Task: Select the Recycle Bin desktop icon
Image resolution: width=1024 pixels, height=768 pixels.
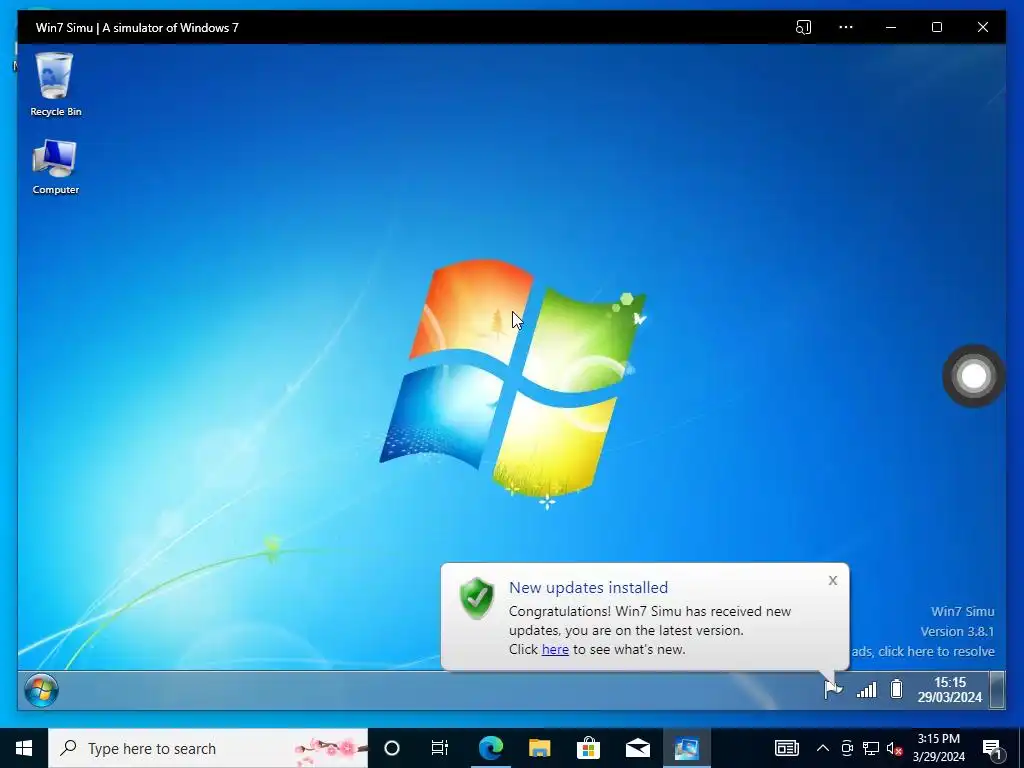Action: click(x=56, y=84)
